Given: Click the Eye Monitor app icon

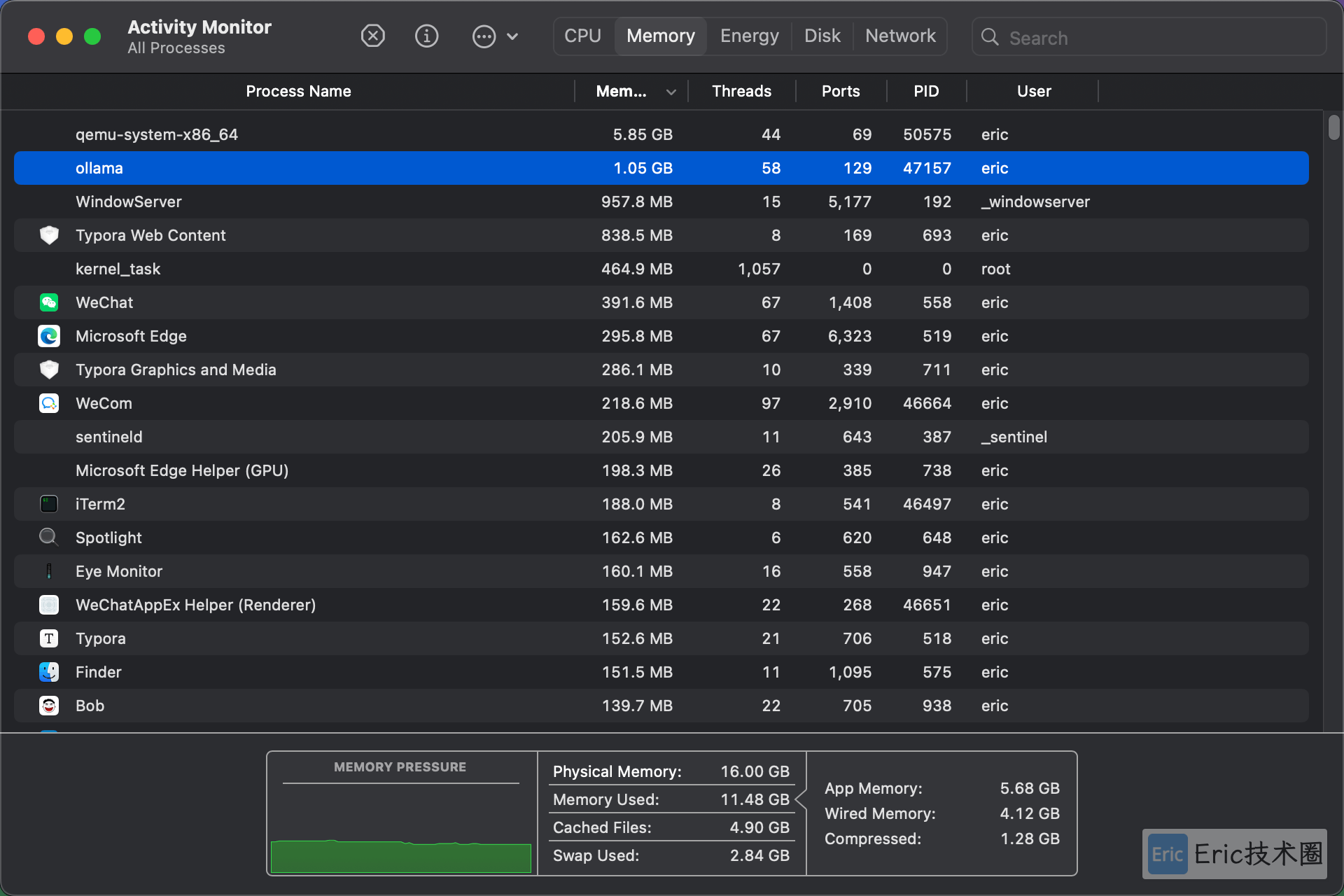Looking at the screenshot, I should [49, 571].
